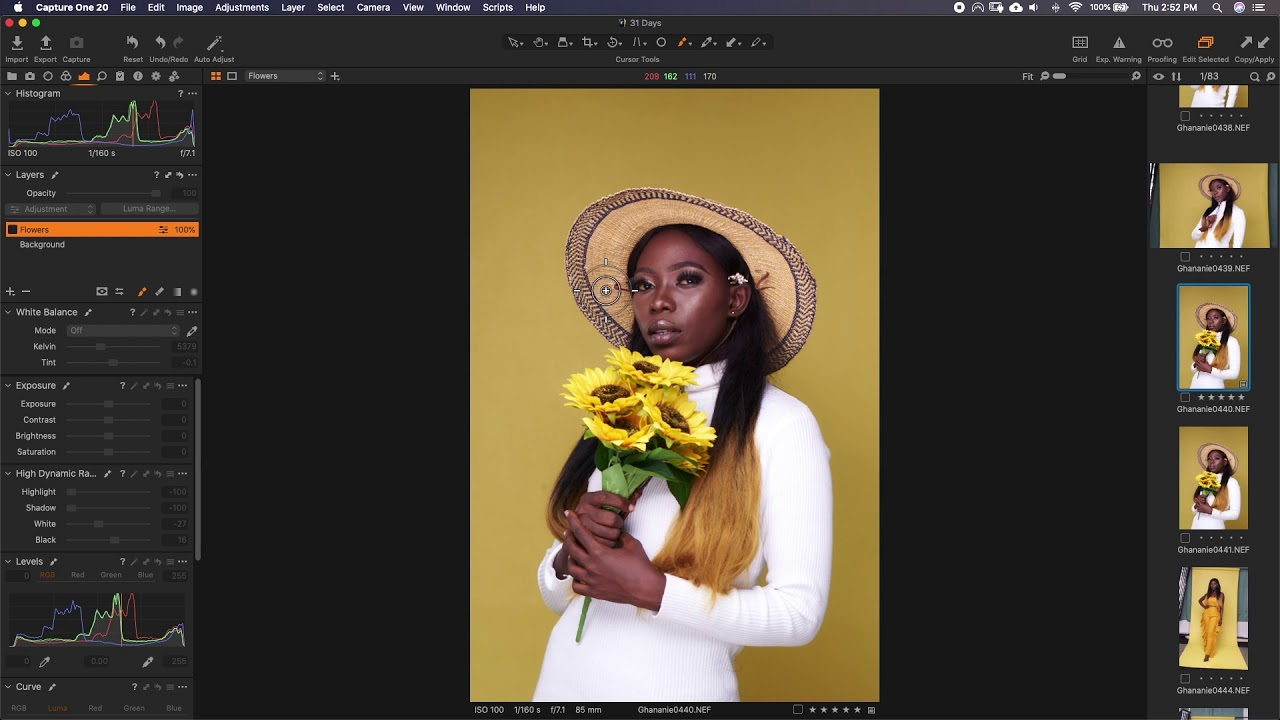The image size is (1280, 720).
Task: Toggle browser visibility eye icon
Action: pos(1159,76)
